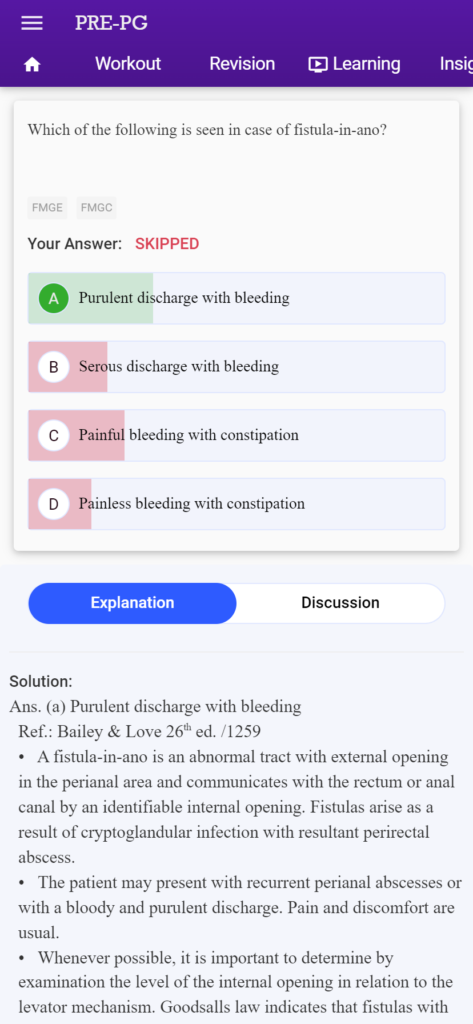
Task: Choose 'Purulent discharge with bleeding' answer
Action: pyautogui.click(x=236, y=298)
